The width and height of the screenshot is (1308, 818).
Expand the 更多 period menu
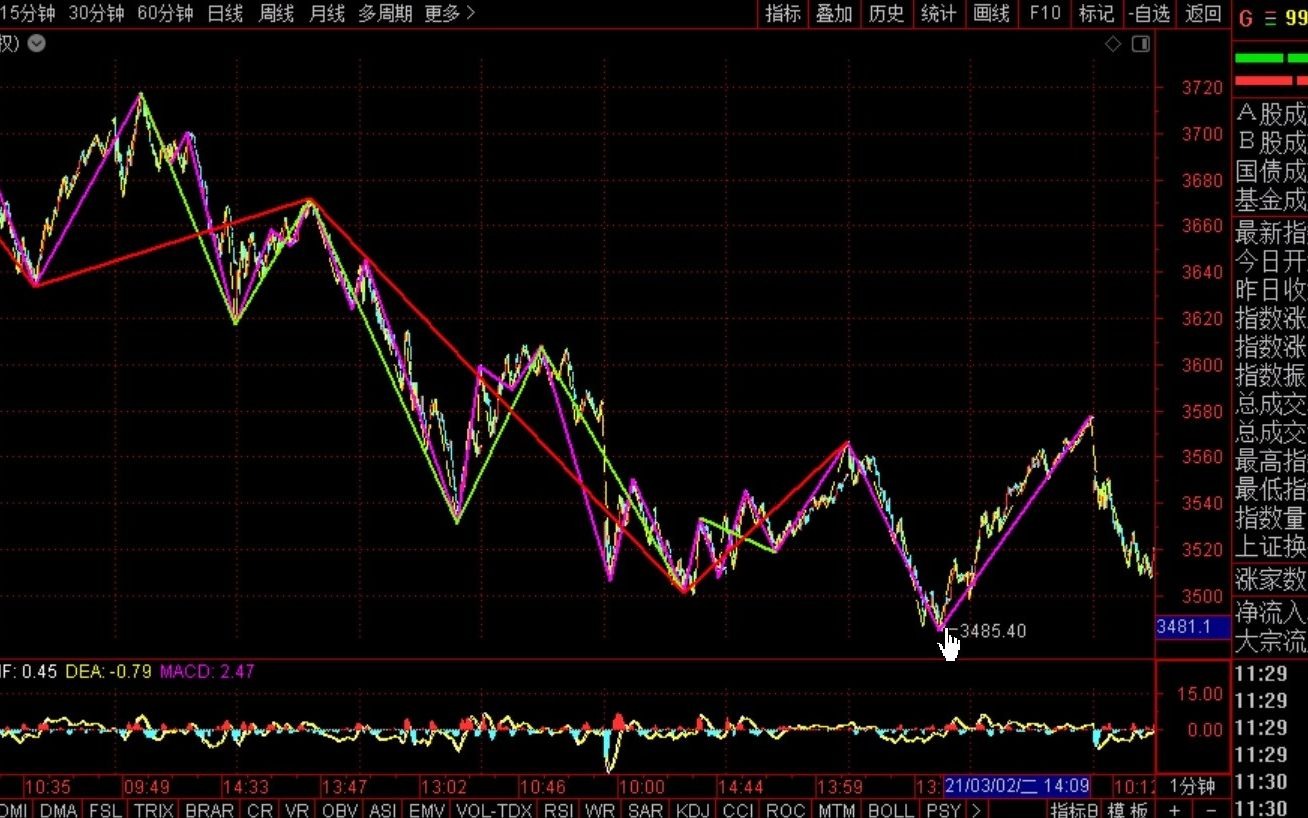pyautogui.click(x=450, y=14)
